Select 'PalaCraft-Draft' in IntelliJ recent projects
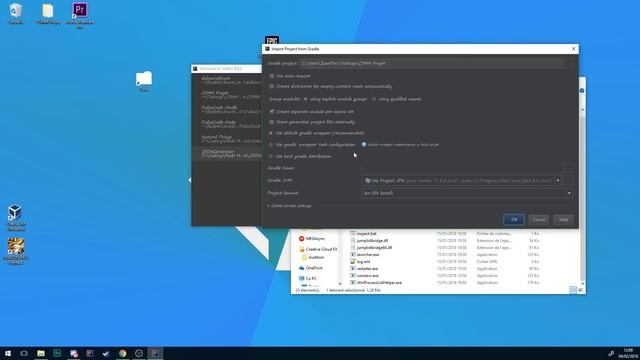Image resolution: width=640 pixels, height=360 pixels. click(227, 110)
